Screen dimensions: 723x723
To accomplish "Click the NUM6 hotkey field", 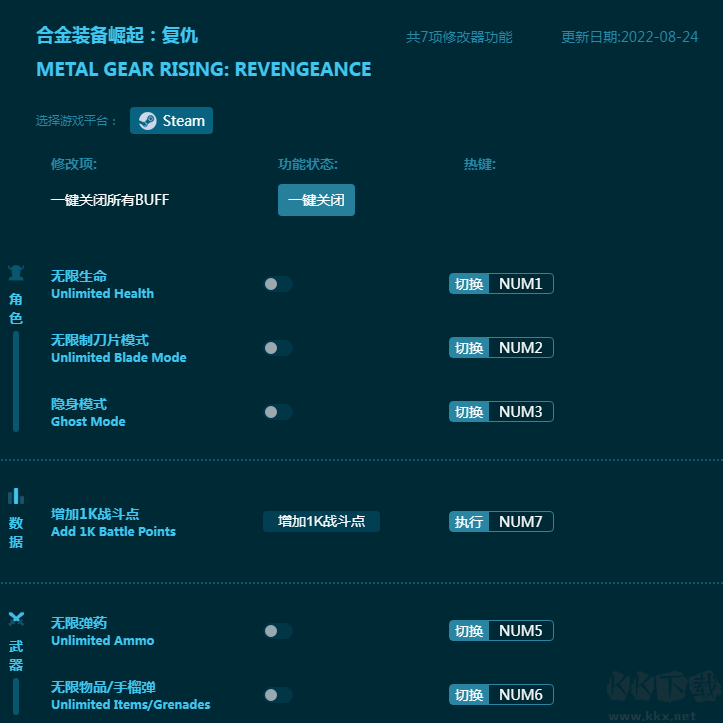I will click(520, 695).
